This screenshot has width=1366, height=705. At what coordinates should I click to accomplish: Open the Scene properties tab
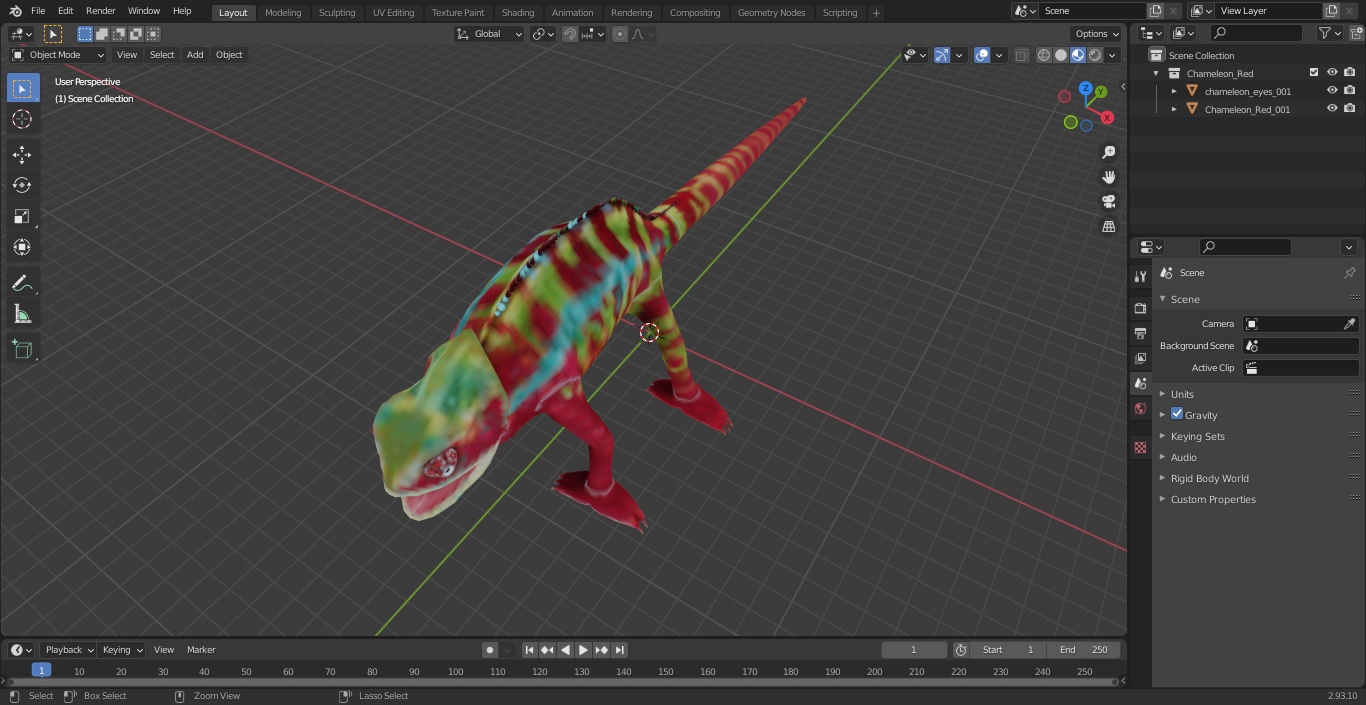[x=1140, y=383]
